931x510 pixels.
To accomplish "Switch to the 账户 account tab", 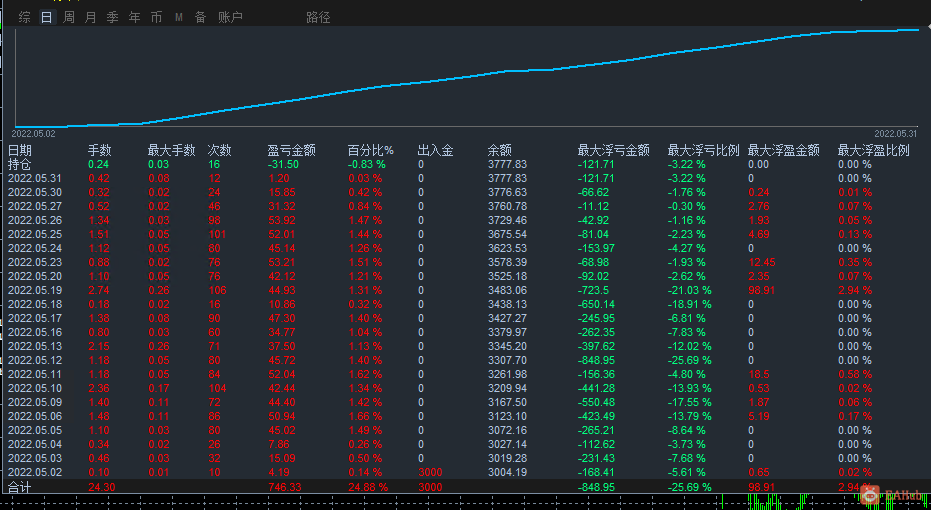I will point(230,17).
